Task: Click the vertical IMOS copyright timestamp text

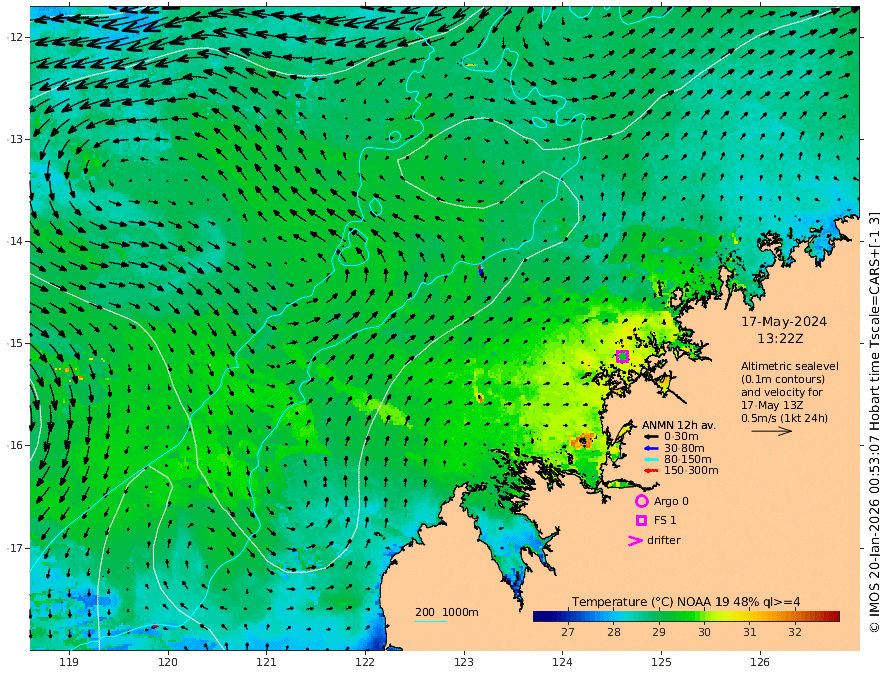Action: tap(873, 421)
